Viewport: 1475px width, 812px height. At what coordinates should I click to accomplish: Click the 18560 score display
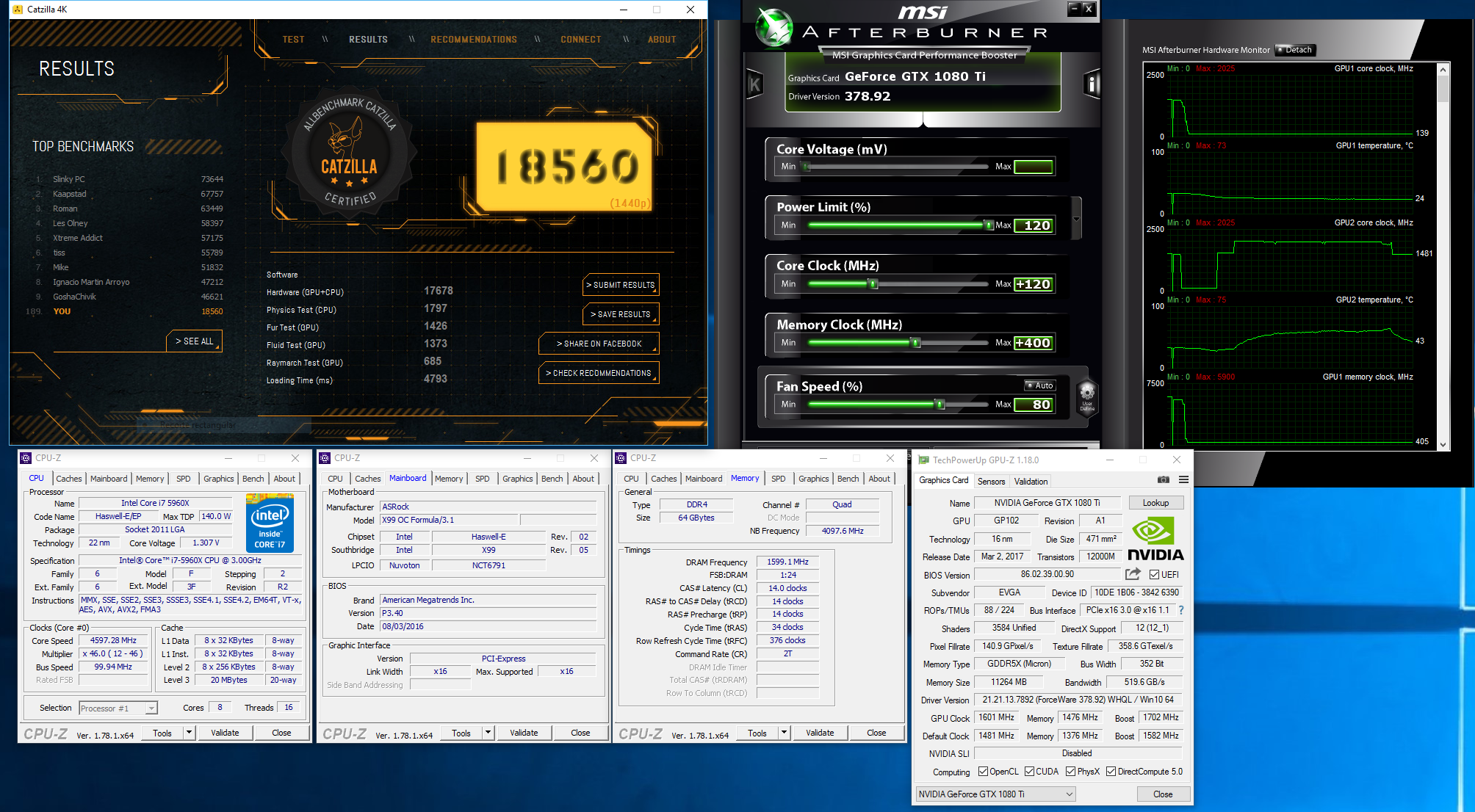565,167
